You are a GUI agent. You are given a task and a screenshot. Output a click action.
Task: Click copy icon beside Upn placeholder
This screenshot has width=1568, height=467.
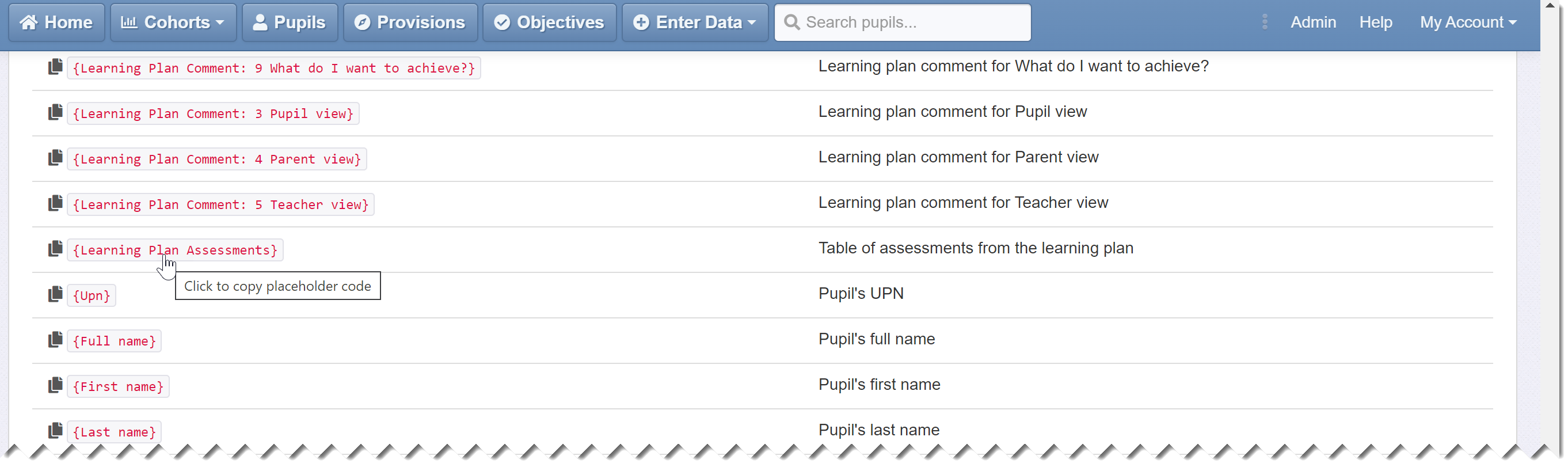[x=55, y=294]
